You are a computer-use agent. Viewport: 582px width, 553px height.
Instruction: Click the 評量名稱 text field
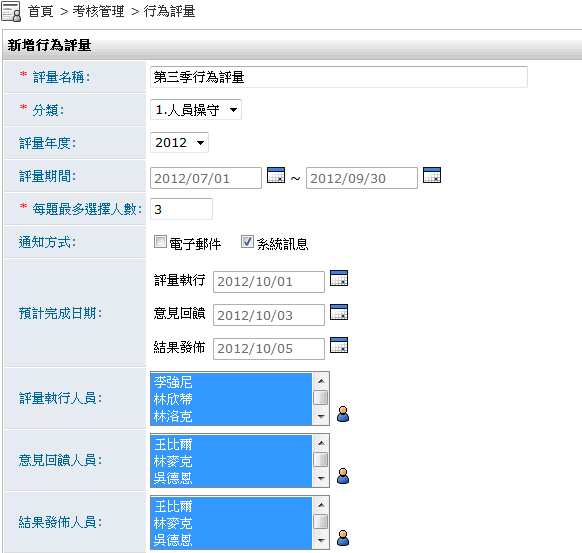coord(339,77)
